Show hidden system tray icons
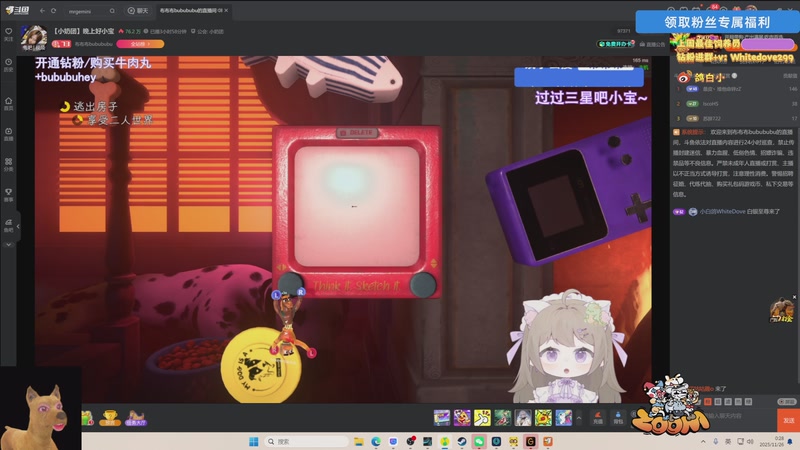Viewport: 800px width, 450px height. coord(704,441)
